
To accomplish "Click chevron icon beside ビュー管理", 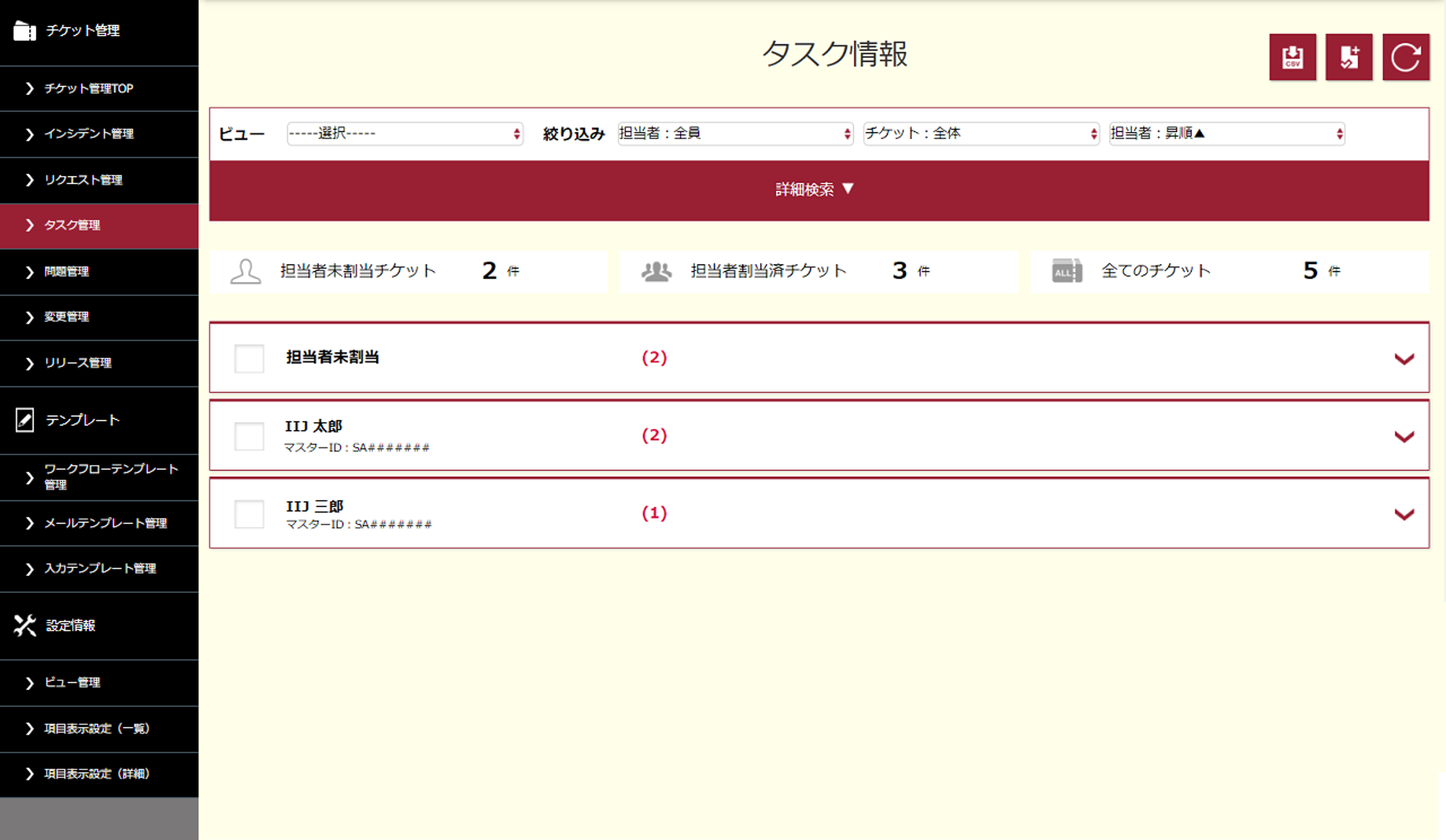I will [x=30, y=683].
